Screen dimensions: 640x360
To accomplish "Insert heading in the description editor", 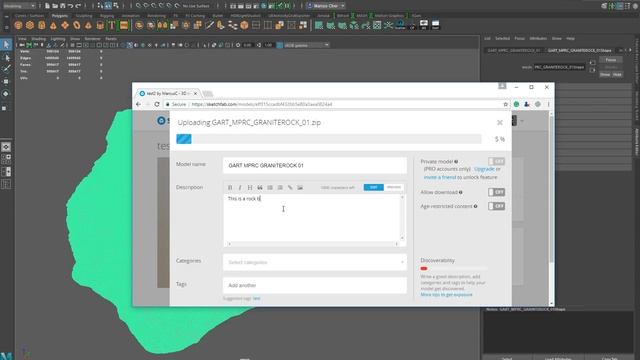I will [250, 187].
